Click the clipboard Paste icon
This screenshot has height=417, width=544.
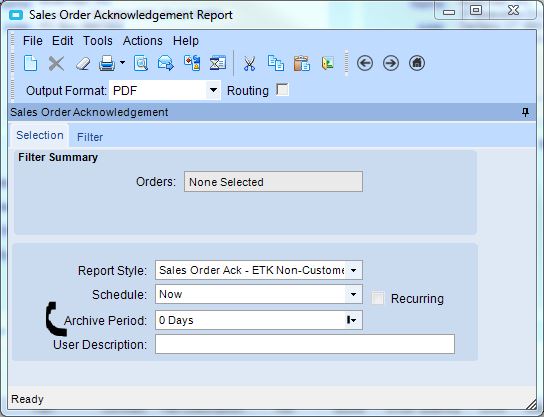click(x=302, y=63)
